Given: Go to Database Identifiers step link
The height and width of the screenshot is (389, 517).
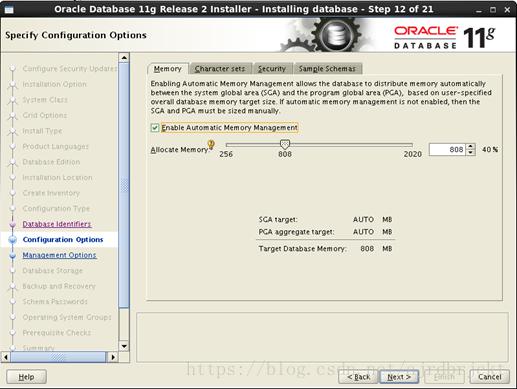Looking at the screenshot, I should (57, 224).
